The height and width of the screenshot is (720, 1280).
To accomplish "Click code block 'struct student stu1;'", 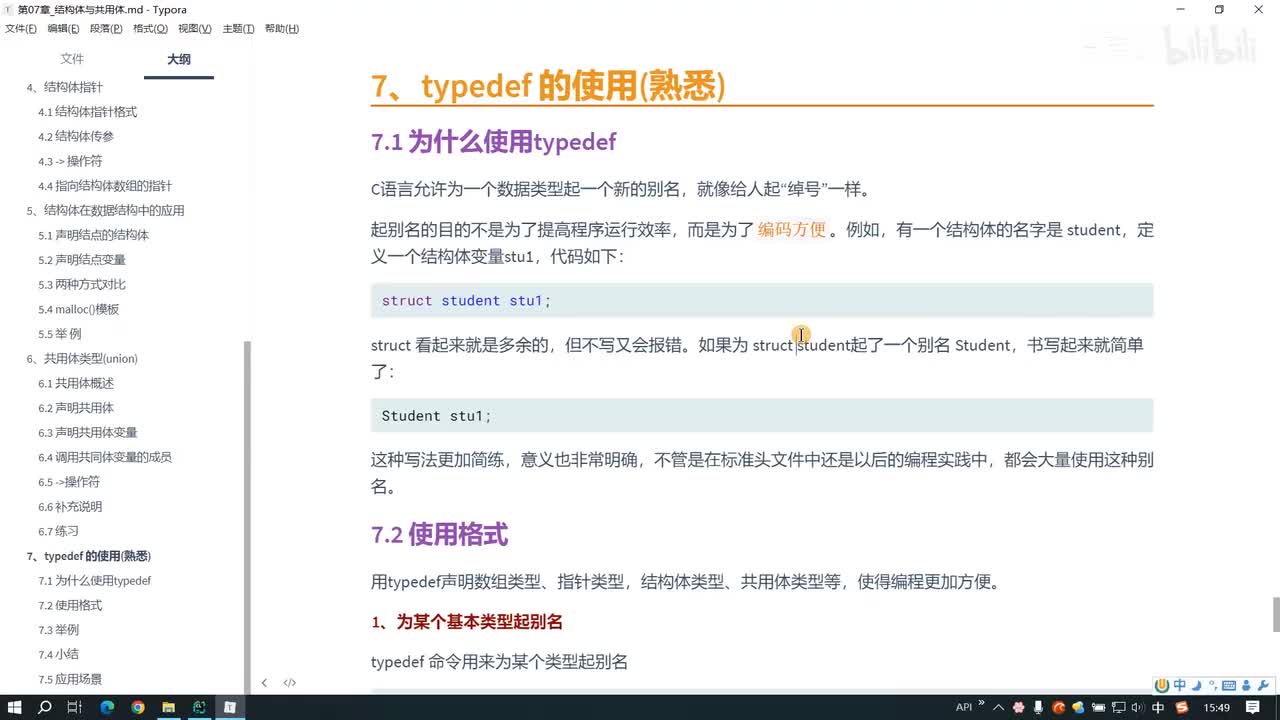I will (762, 300).
